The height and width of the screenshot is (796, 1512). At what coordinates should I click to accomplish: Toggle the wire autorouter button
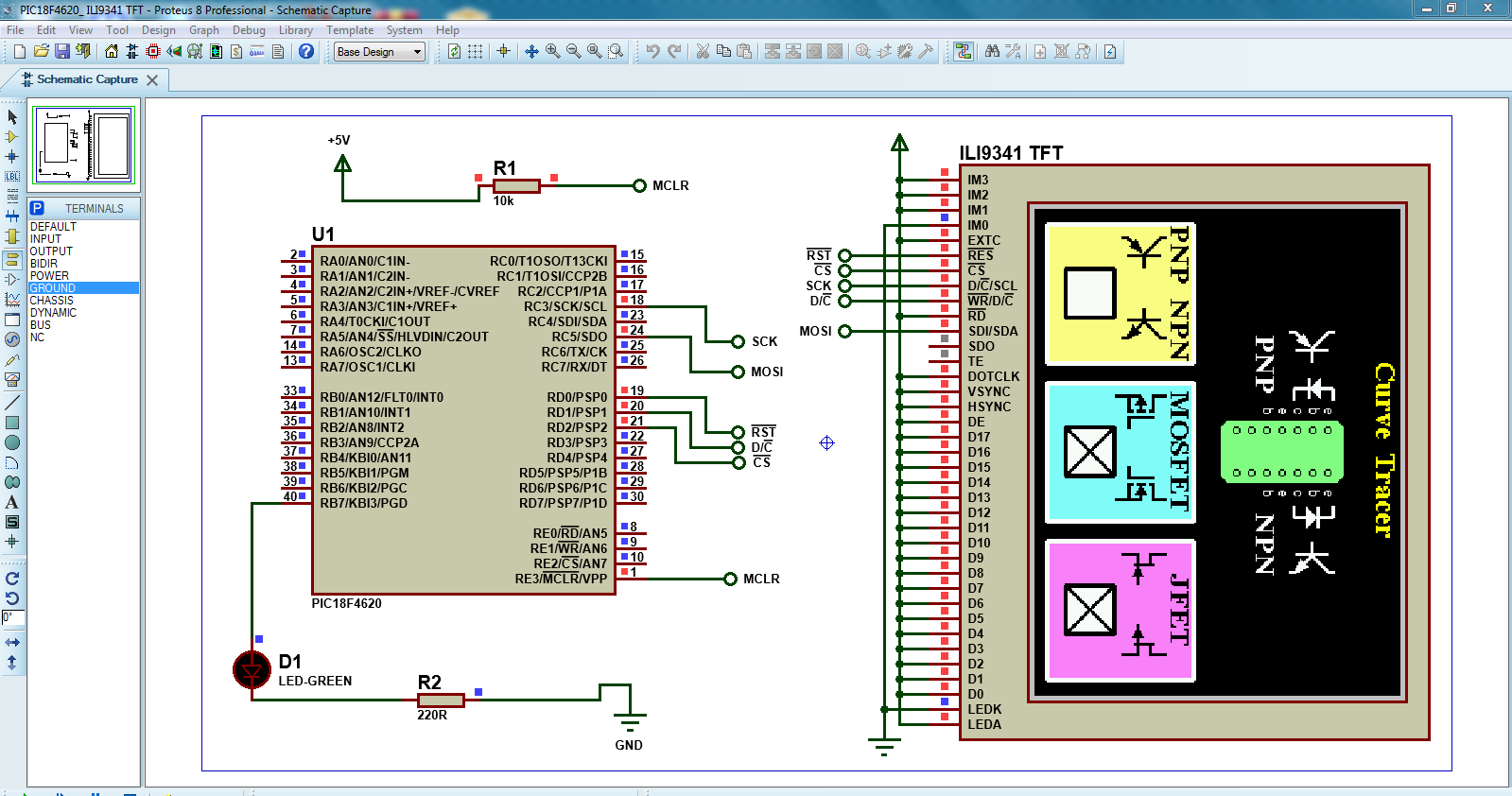[x=963, y=51]
